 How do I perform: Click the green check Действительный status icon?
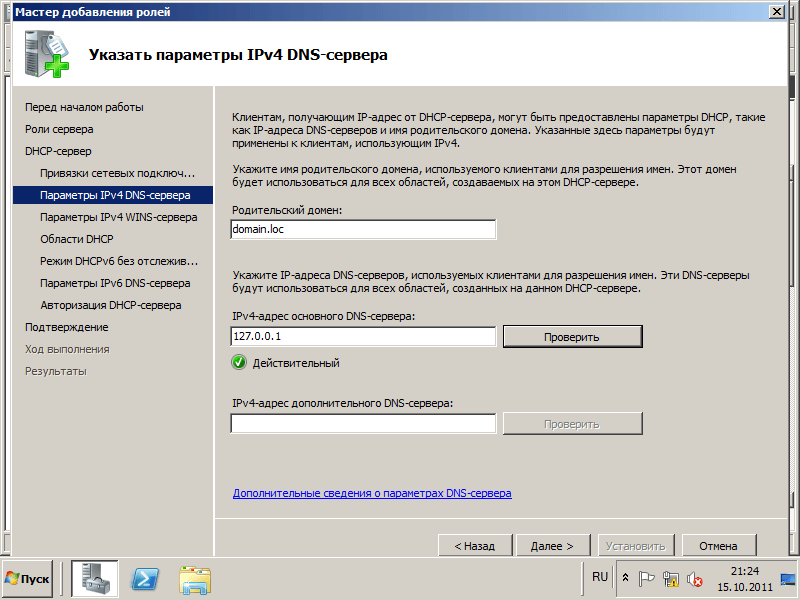239,363
